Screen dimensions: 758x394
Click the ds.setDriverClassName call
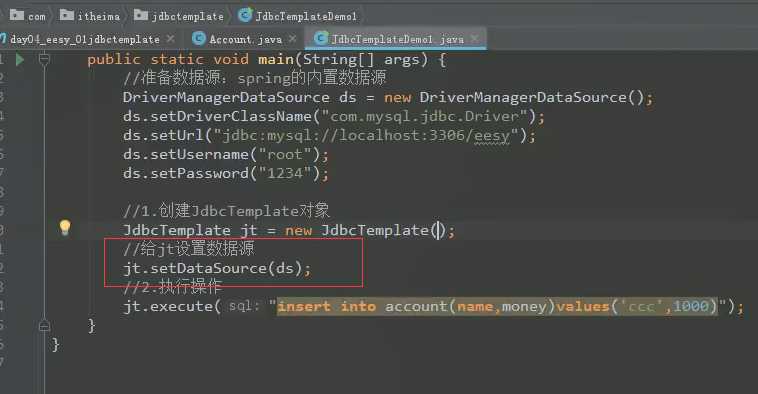[334, 117]
